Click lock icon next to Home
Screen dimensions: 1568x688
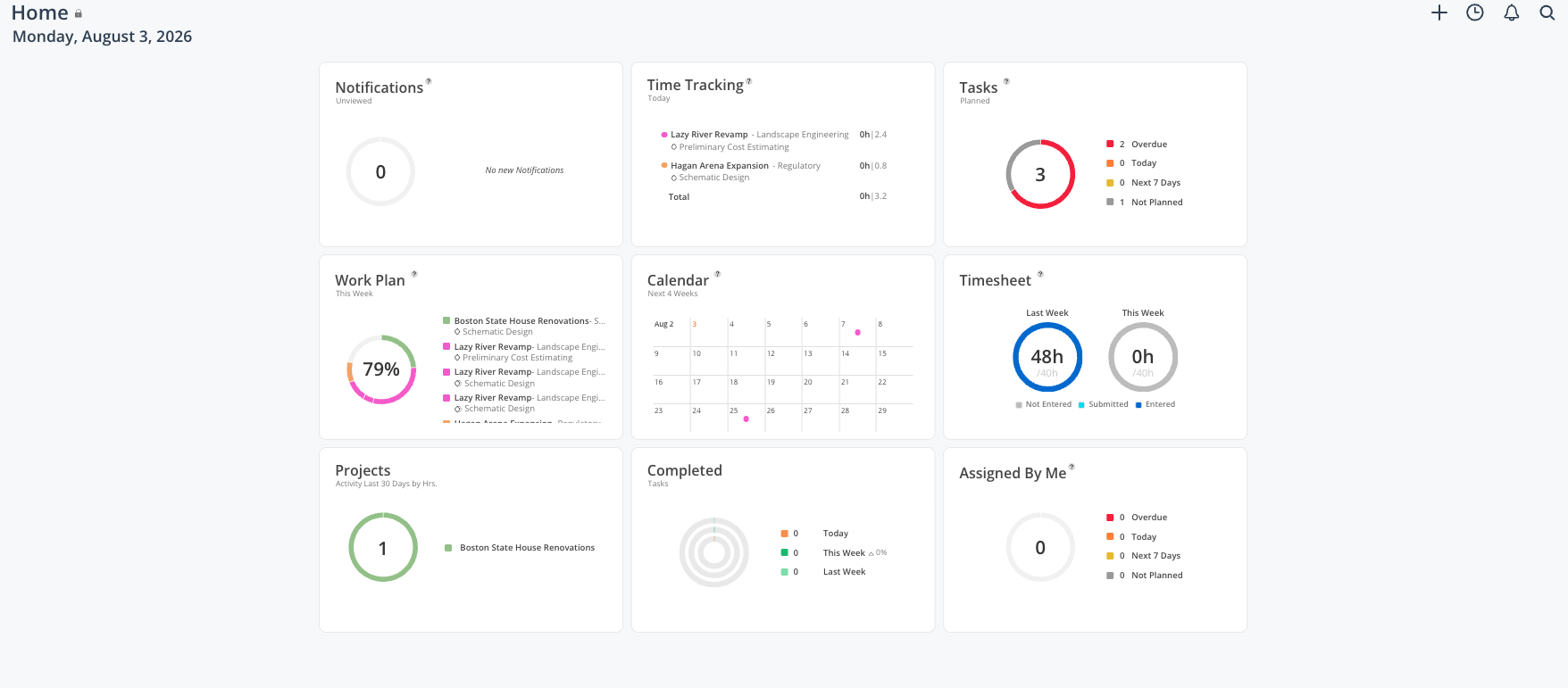(79, 13)
